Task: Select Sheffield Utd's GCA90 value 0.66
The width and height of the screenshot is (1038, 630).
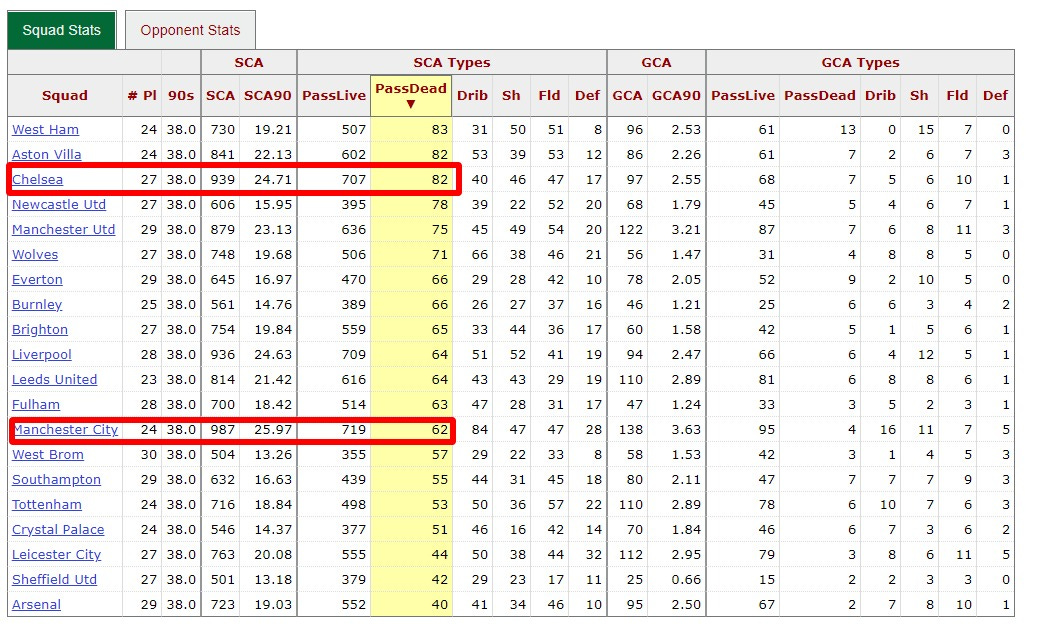Action: click(x=686, y=580)
